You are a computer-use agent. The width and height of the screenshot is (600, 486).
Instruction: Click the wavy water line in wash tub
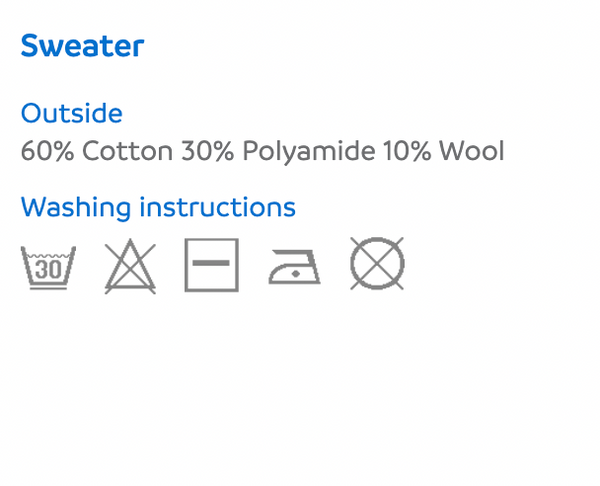48,255
